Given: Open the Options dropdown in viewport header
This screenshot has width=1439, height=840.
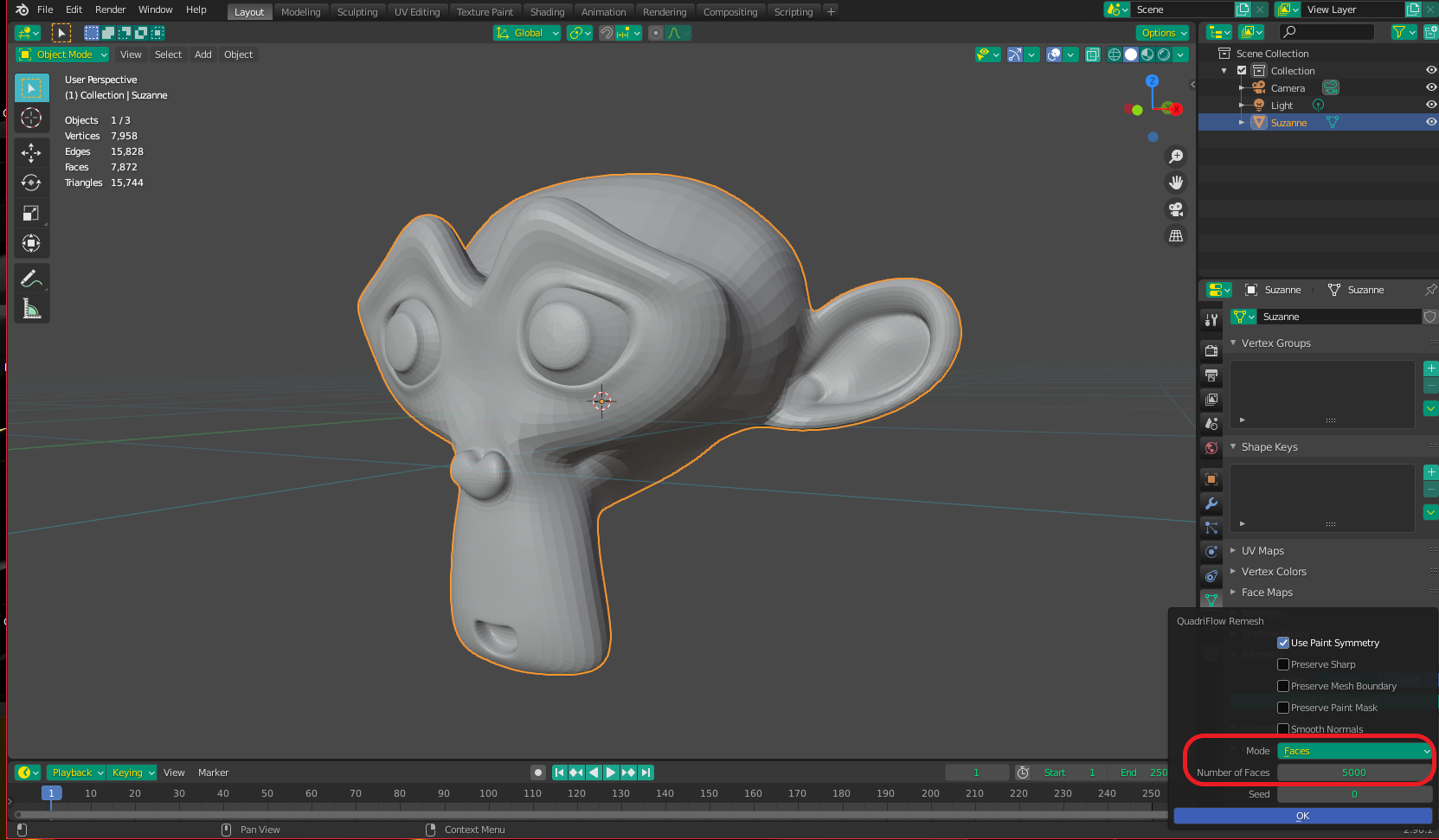Looking at the screenshot, I should coord(1163,33).
